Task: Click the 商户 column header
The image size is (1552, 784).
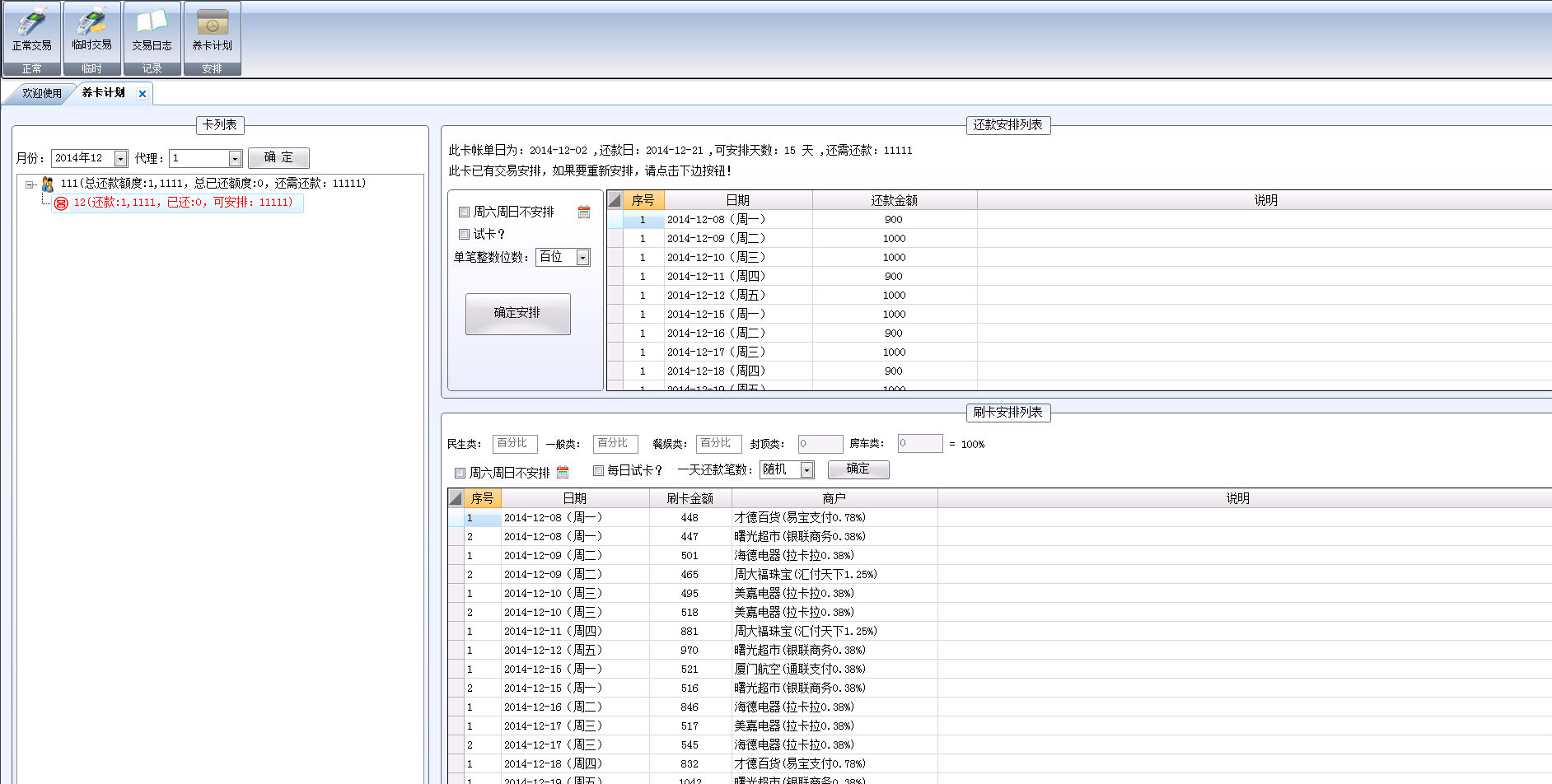Action: [834, 498]
